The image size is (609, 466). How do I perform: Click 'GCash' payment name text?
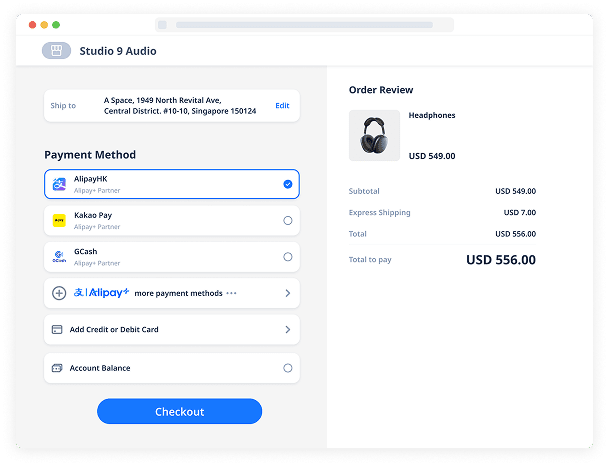(85, 252)
